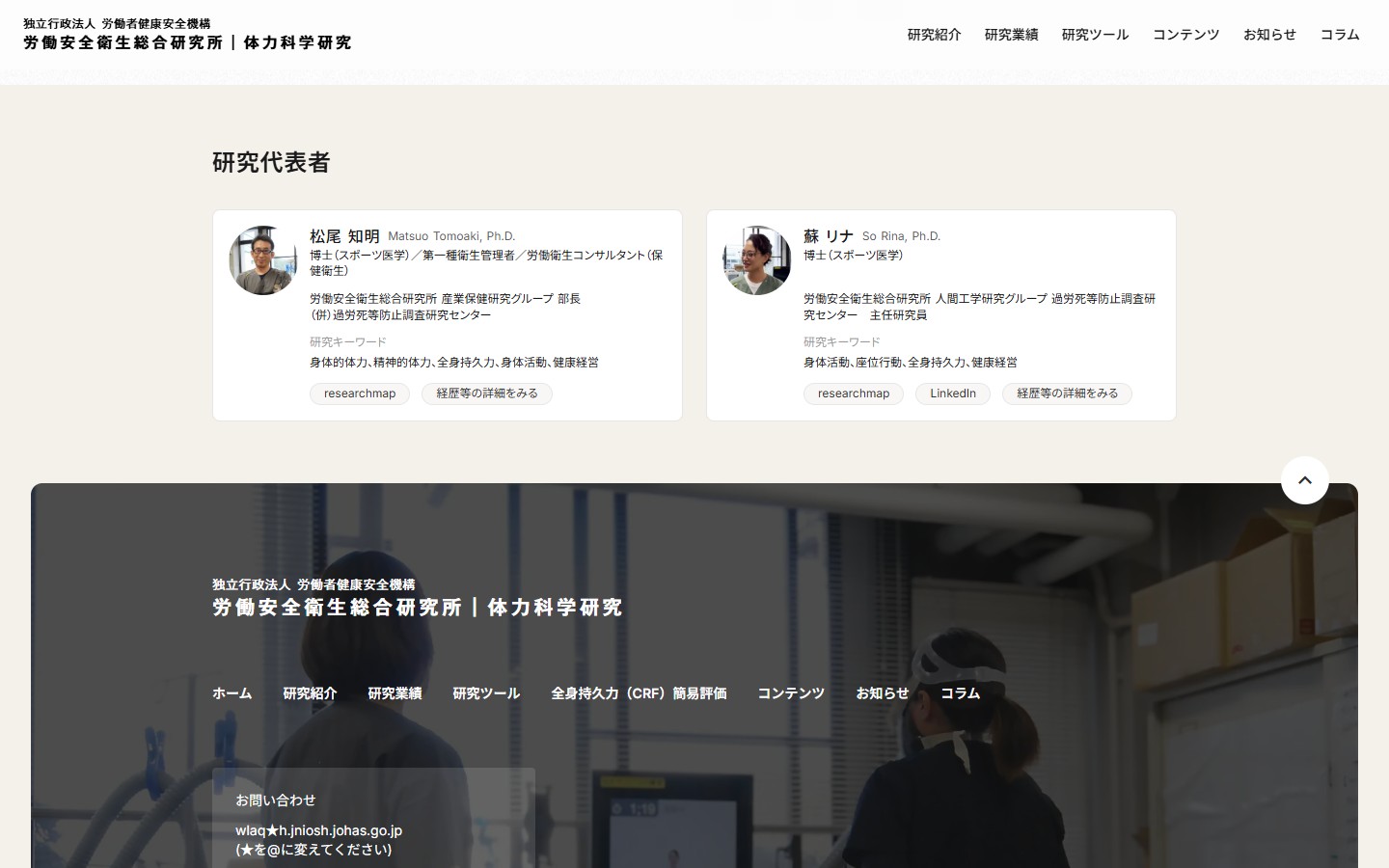Screen dimensions: 1389x868
Task: Click the name 松尾 知明
Action: pos(344,236)
